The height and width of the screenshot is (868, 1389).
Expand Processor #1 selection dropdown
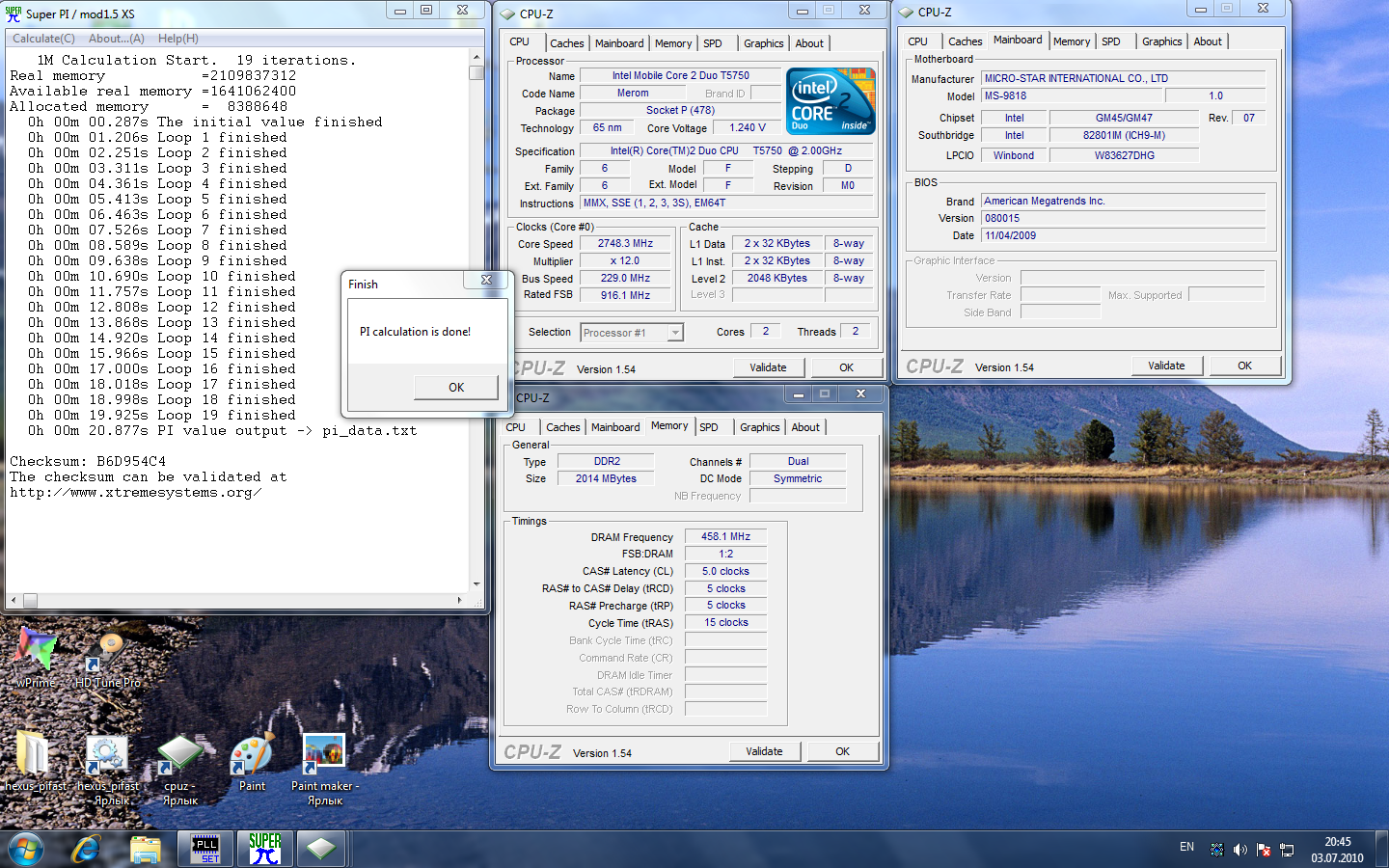point(675,333)
